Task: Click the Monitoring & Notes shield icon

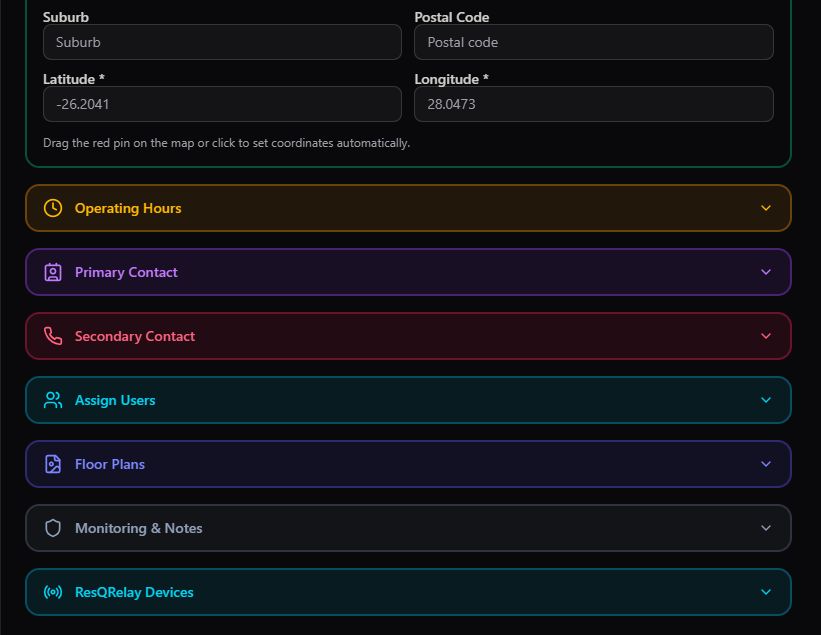Action: (x=53, y=528)
